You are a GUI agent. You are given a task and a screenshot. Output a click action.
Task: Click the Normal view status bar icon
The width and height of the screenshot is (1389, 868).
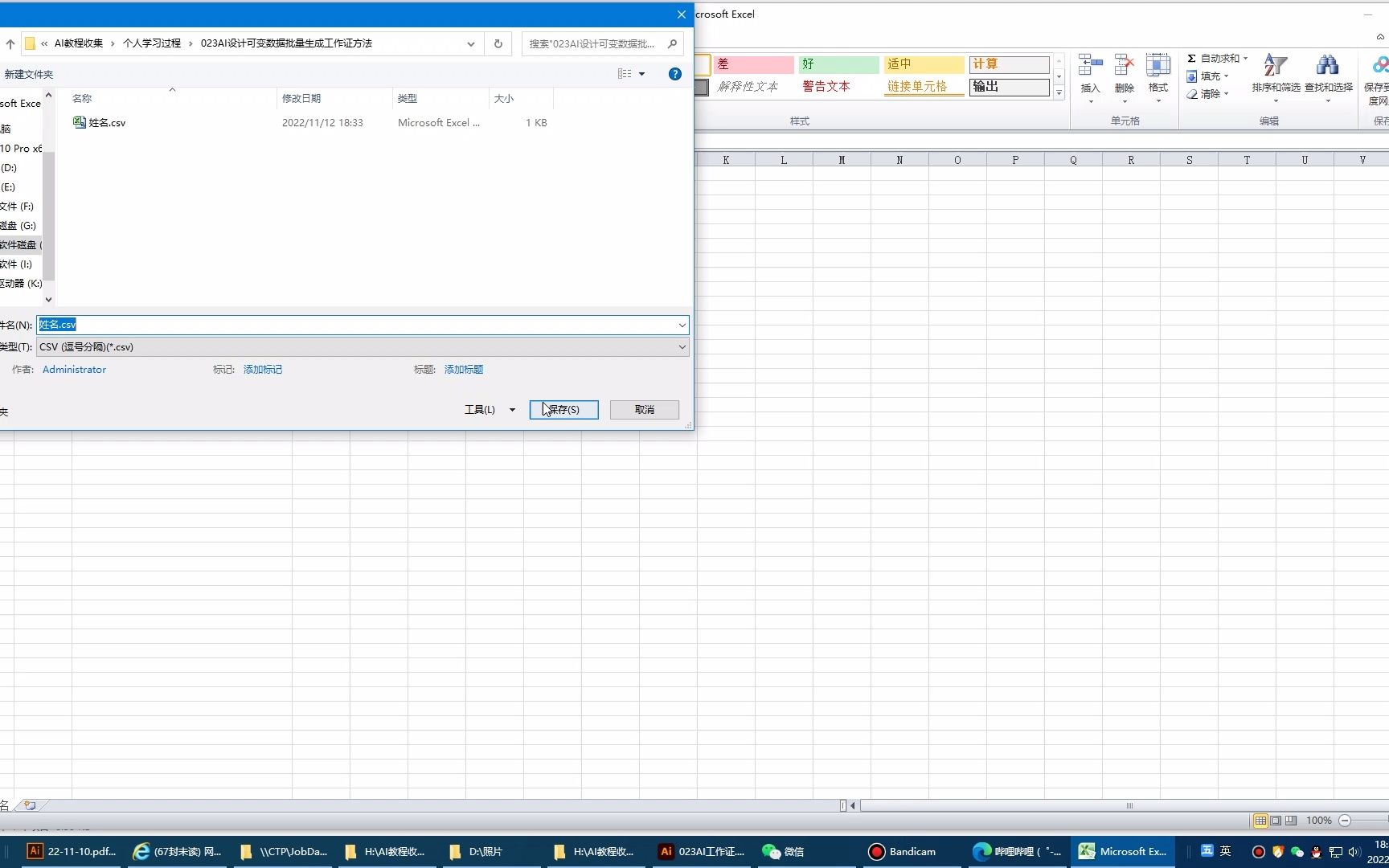click(1260, 821)
